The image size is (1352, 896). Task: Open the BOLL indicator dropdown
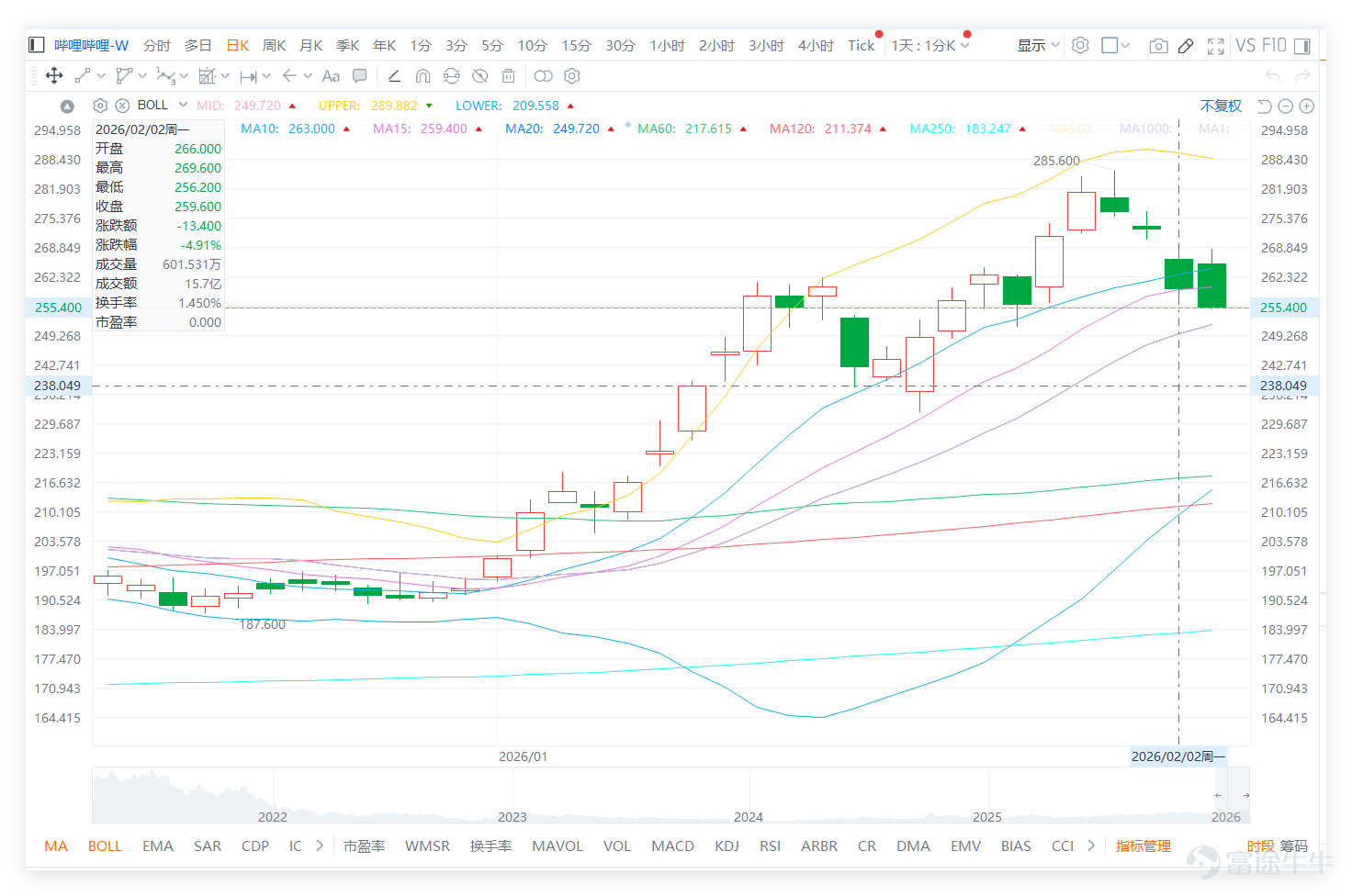(183, 105)
